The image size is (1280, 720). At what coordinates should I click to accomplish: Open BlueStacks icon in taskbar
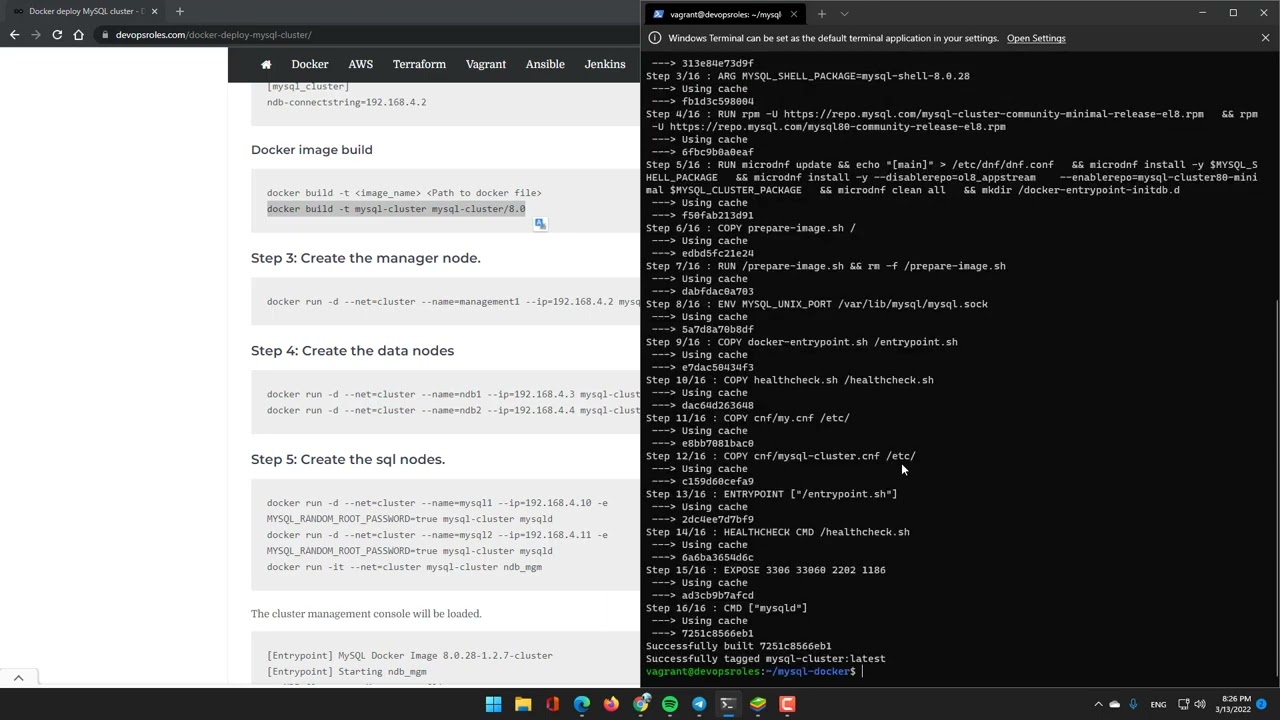[x=758, y=704]
